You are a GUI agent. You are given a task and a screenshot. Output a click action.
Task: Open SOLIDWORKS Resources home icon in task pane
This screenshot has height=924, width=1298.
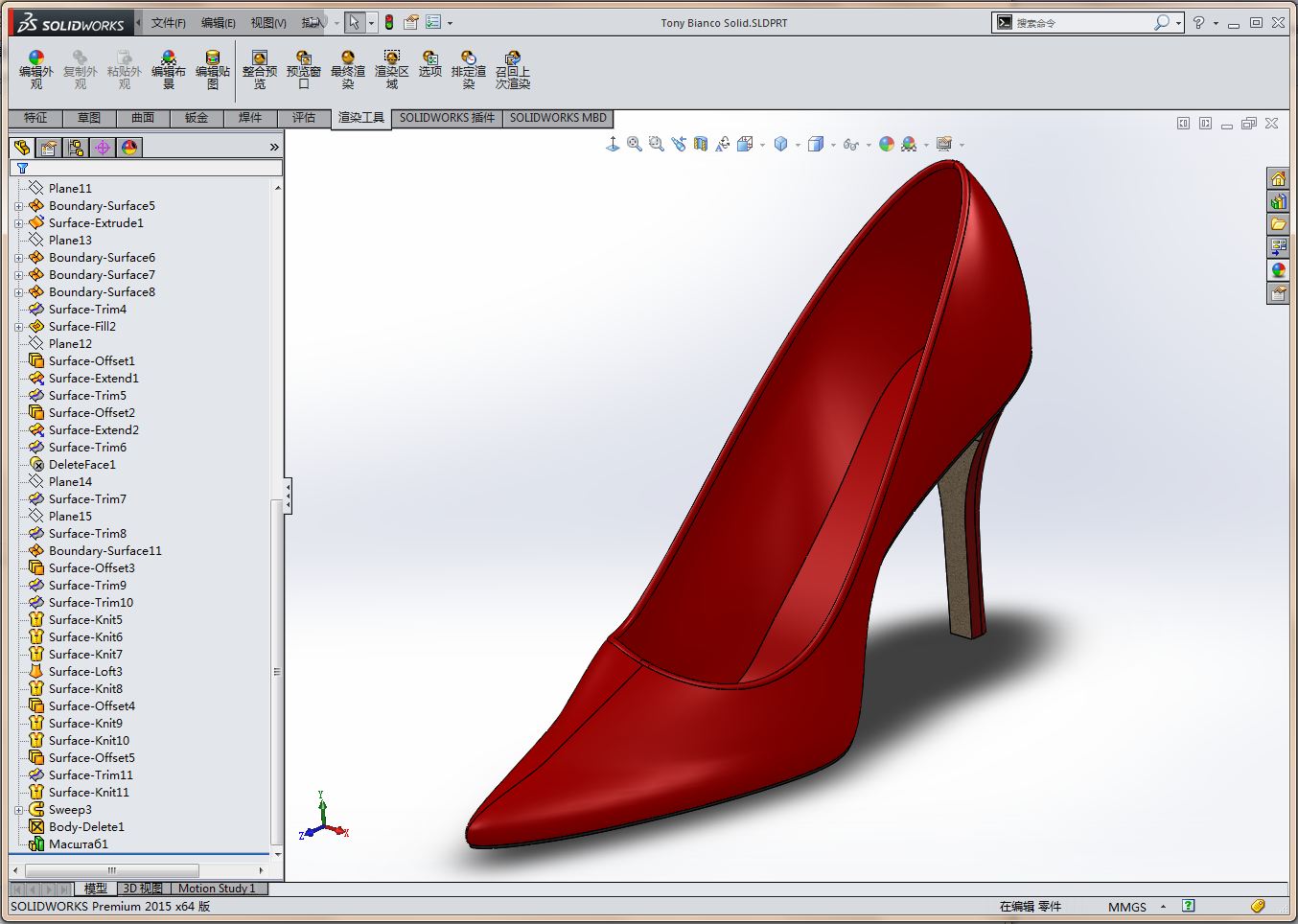click(1278, 179)
